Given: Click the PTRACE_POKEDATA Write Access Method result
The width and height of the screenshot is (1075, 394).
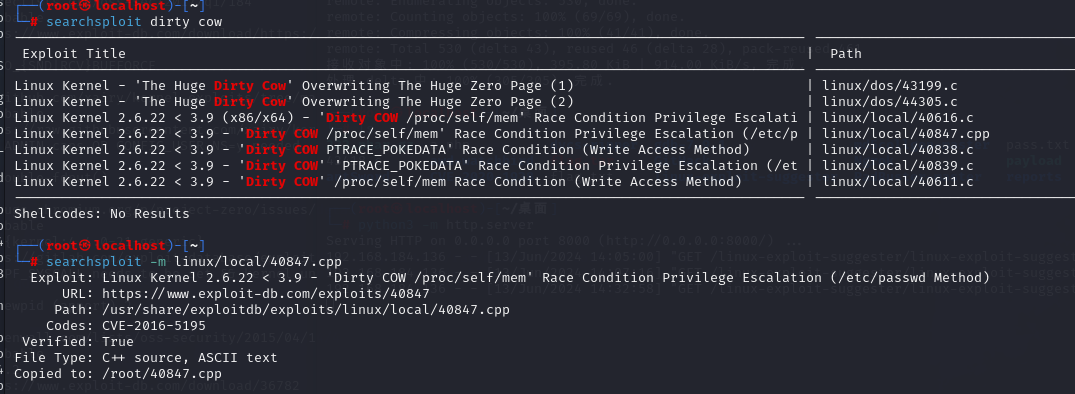Looking at the screenshot, I should point(382,149).
